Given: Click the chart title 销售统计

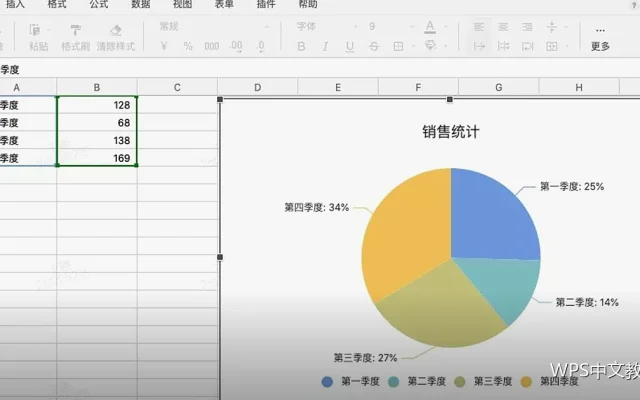Looking at the screenshot, I should coord(451,132).
